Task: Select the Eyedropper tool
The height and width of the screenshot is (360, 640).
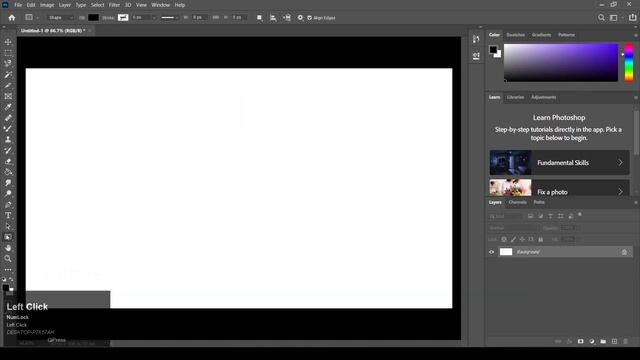Action: [8, 107]
